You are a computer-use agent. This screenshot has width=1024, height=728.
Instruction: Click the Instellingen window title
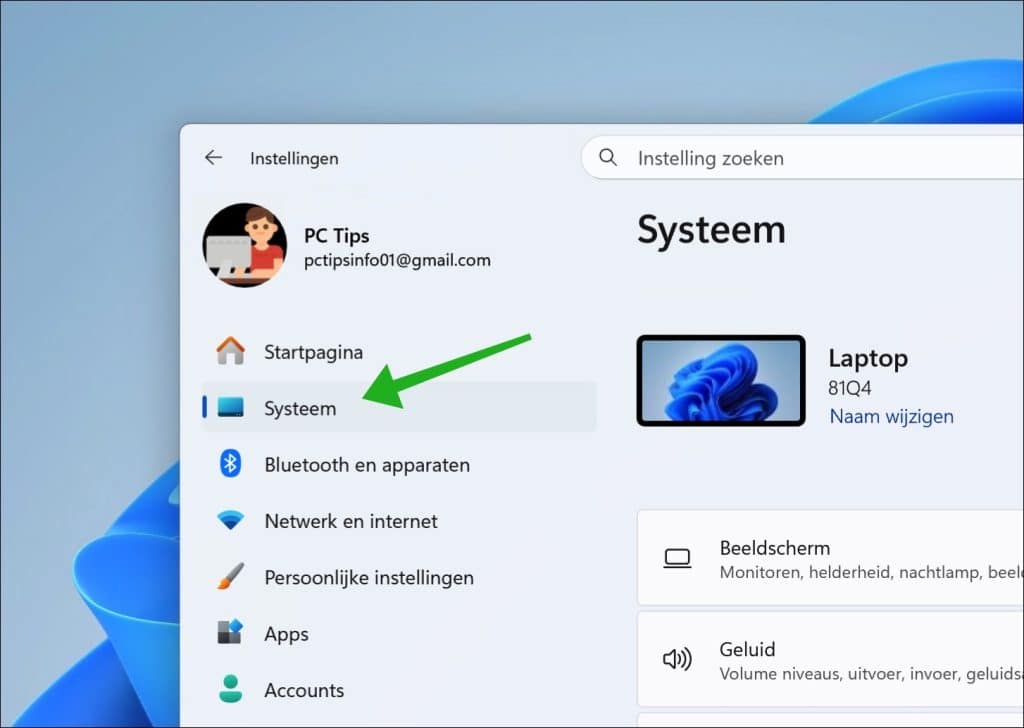294,158
